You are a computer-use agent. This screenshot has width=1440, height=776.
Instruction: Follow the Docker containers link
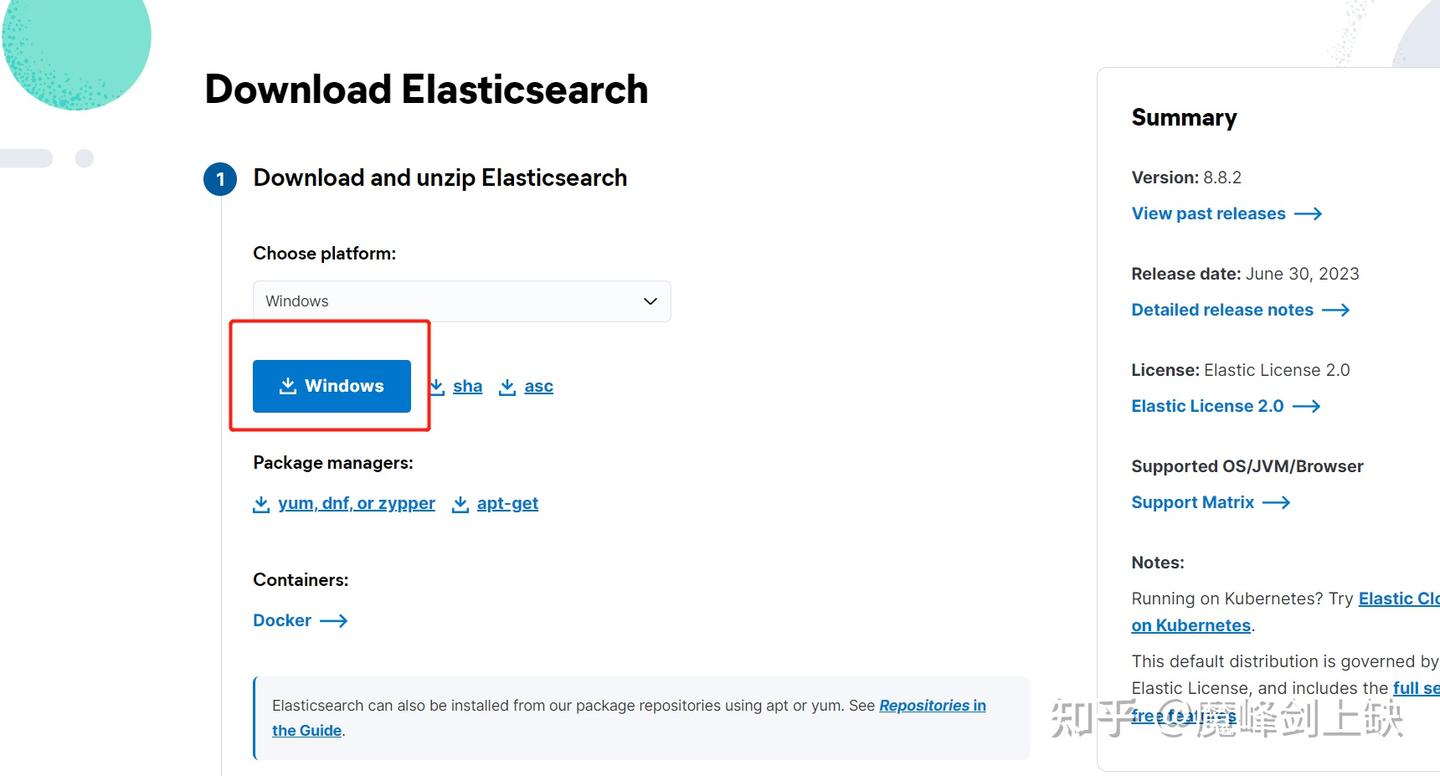point(282,621)
